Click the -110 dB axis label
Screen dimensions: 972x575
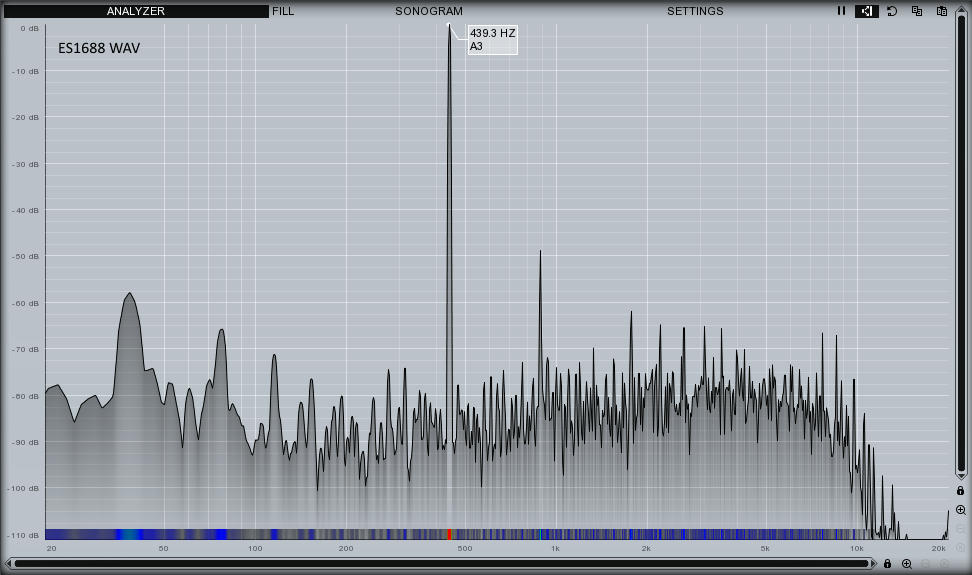(x=23, y=535)
